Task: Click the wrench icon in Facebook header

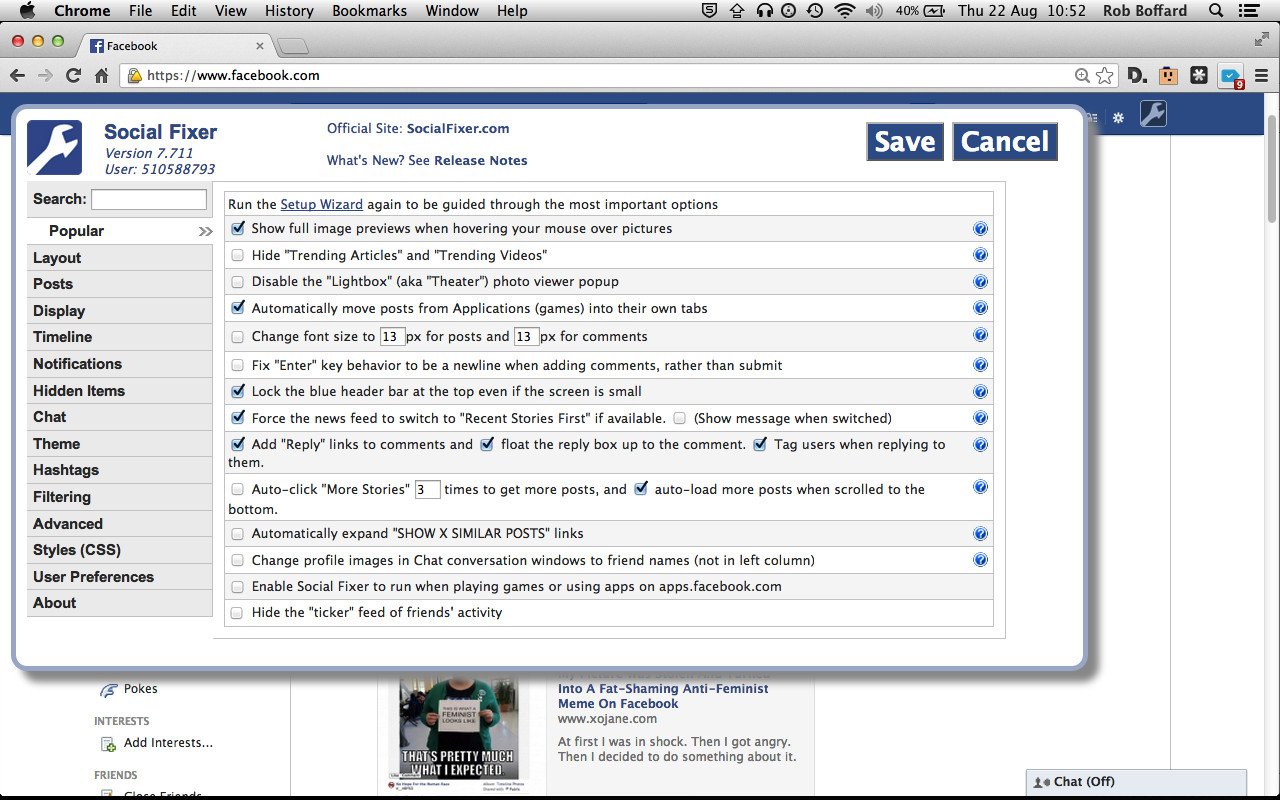Action: [1153, 114]
